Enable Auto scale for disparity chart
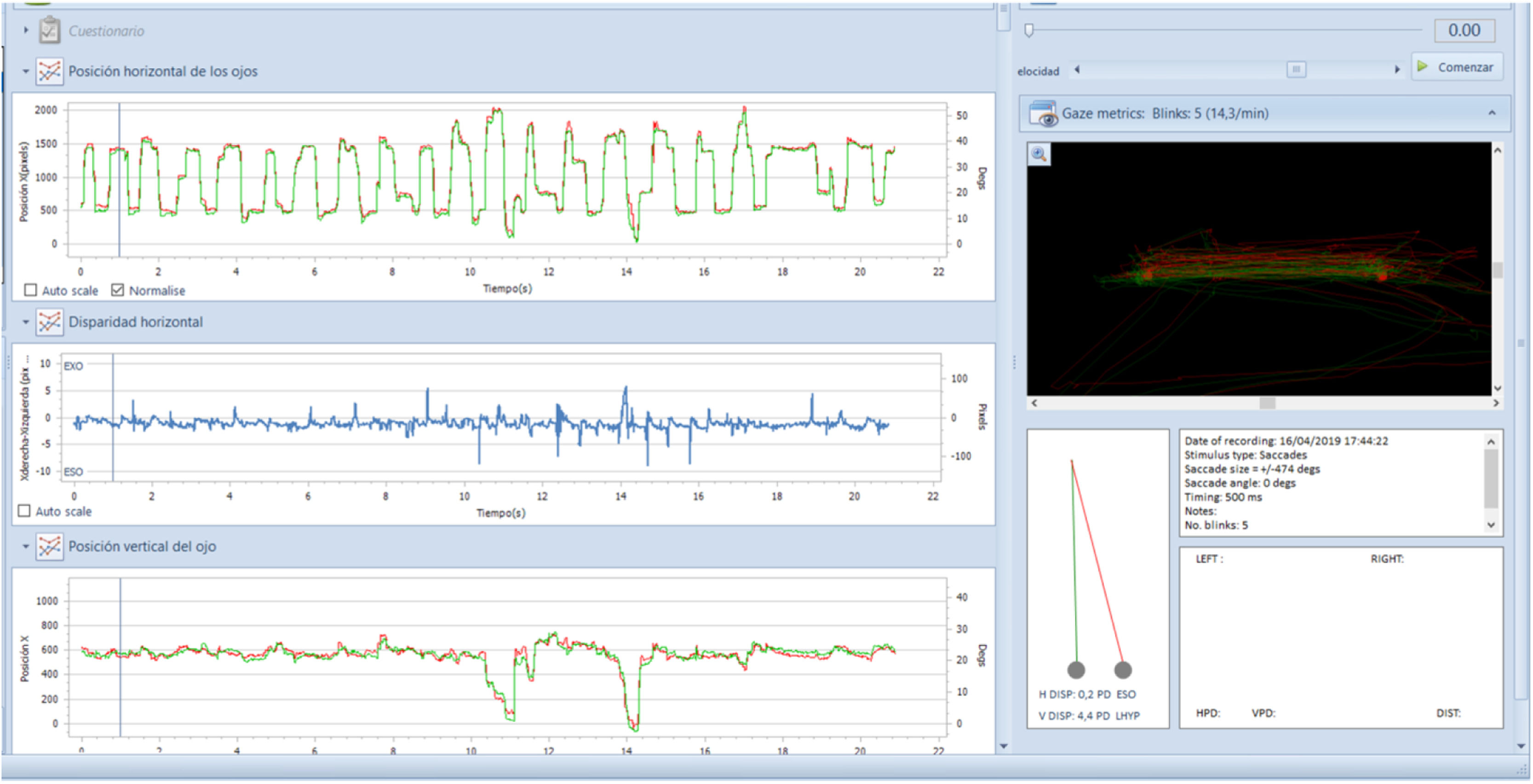This screenshot has width=1533, height=784. (24, 511)
